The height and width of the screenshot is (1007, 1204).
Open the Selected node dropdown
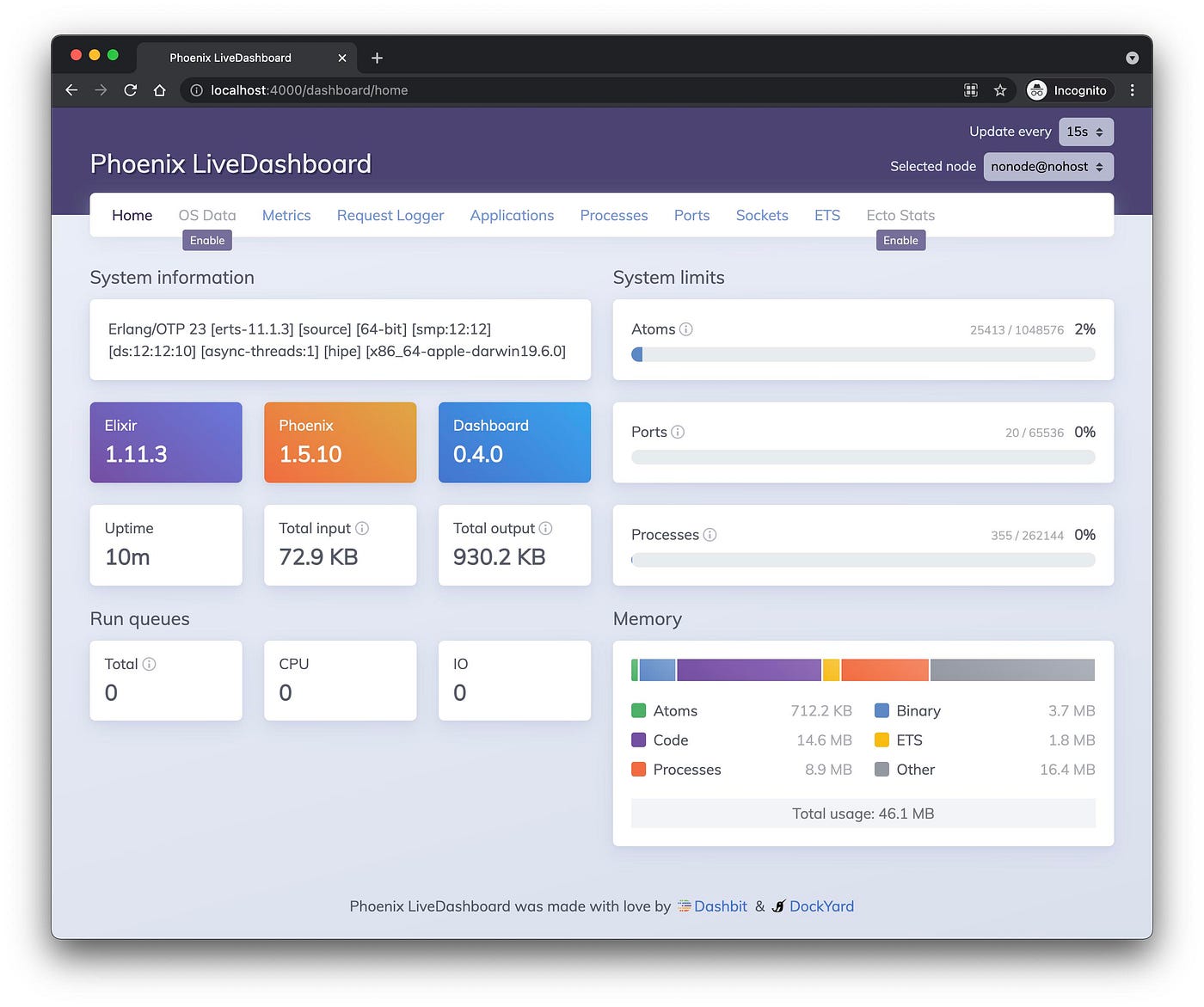(x=1047, y=166)
